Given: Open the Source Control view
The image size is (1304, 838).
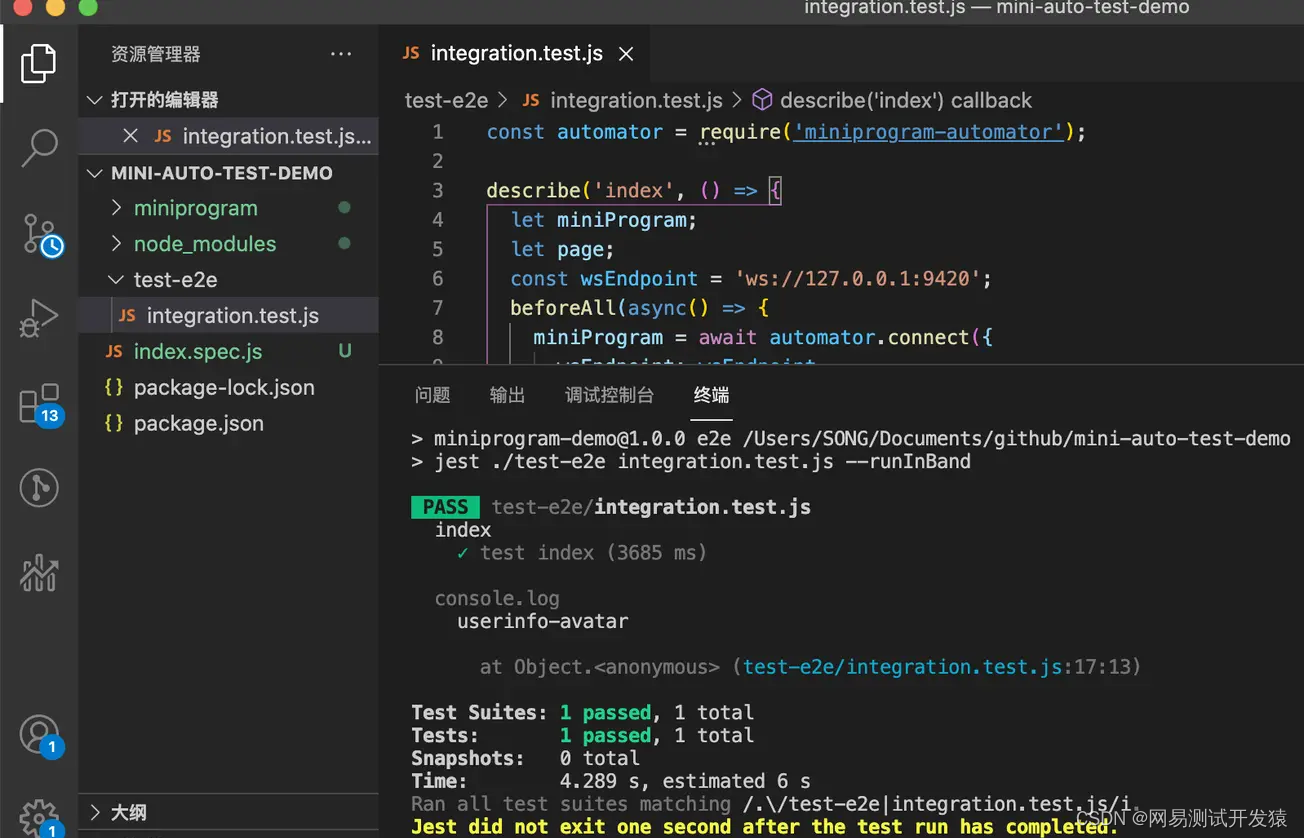Looking at the screenshot, I should (x=41, y=235).
